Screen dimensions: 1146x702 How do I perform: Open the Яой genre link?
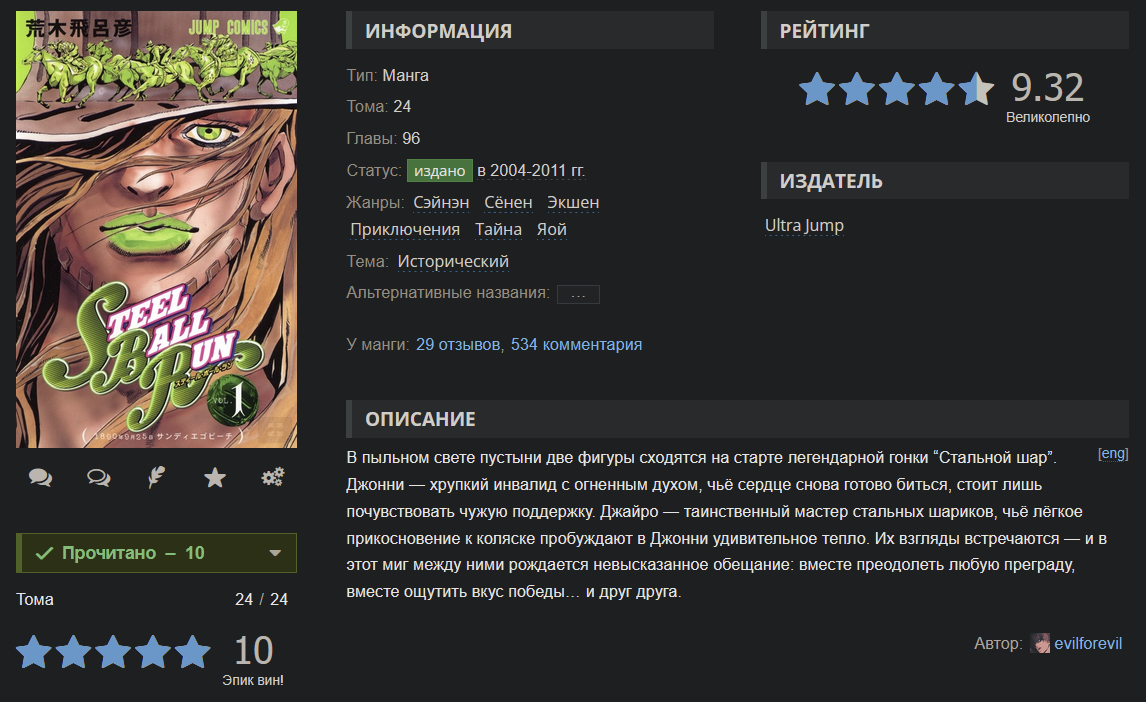(x=552, y=229)
